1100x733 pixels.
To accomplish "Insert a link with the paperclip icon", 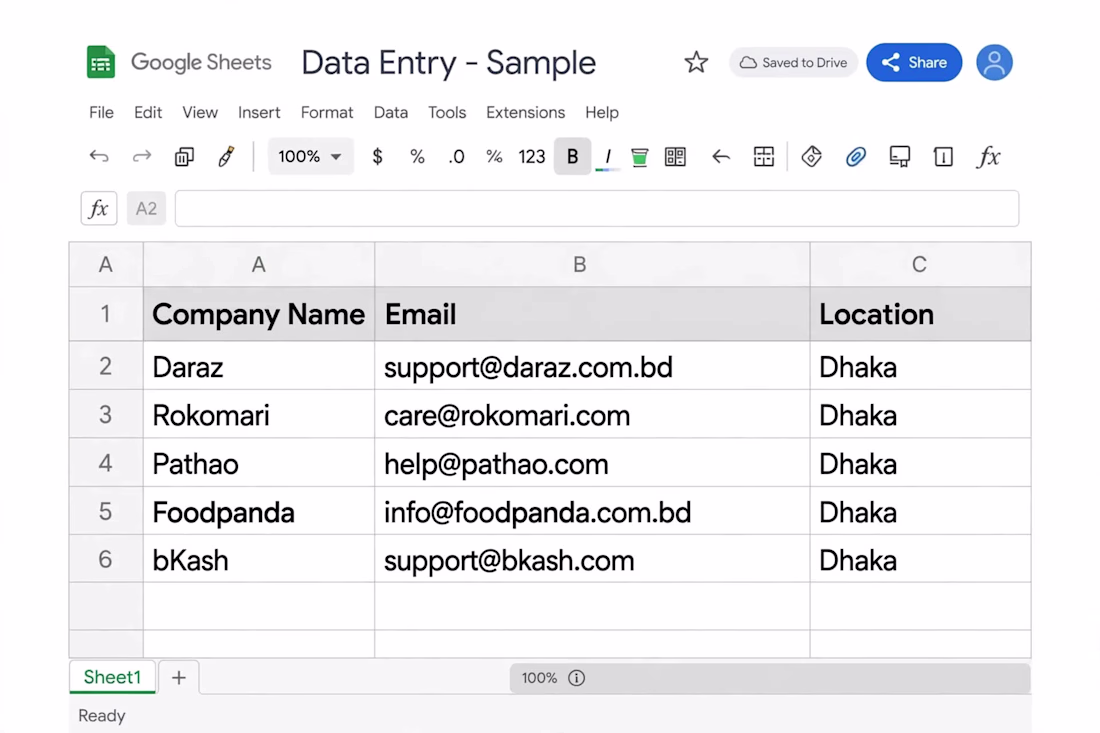I will coord(855,156).
